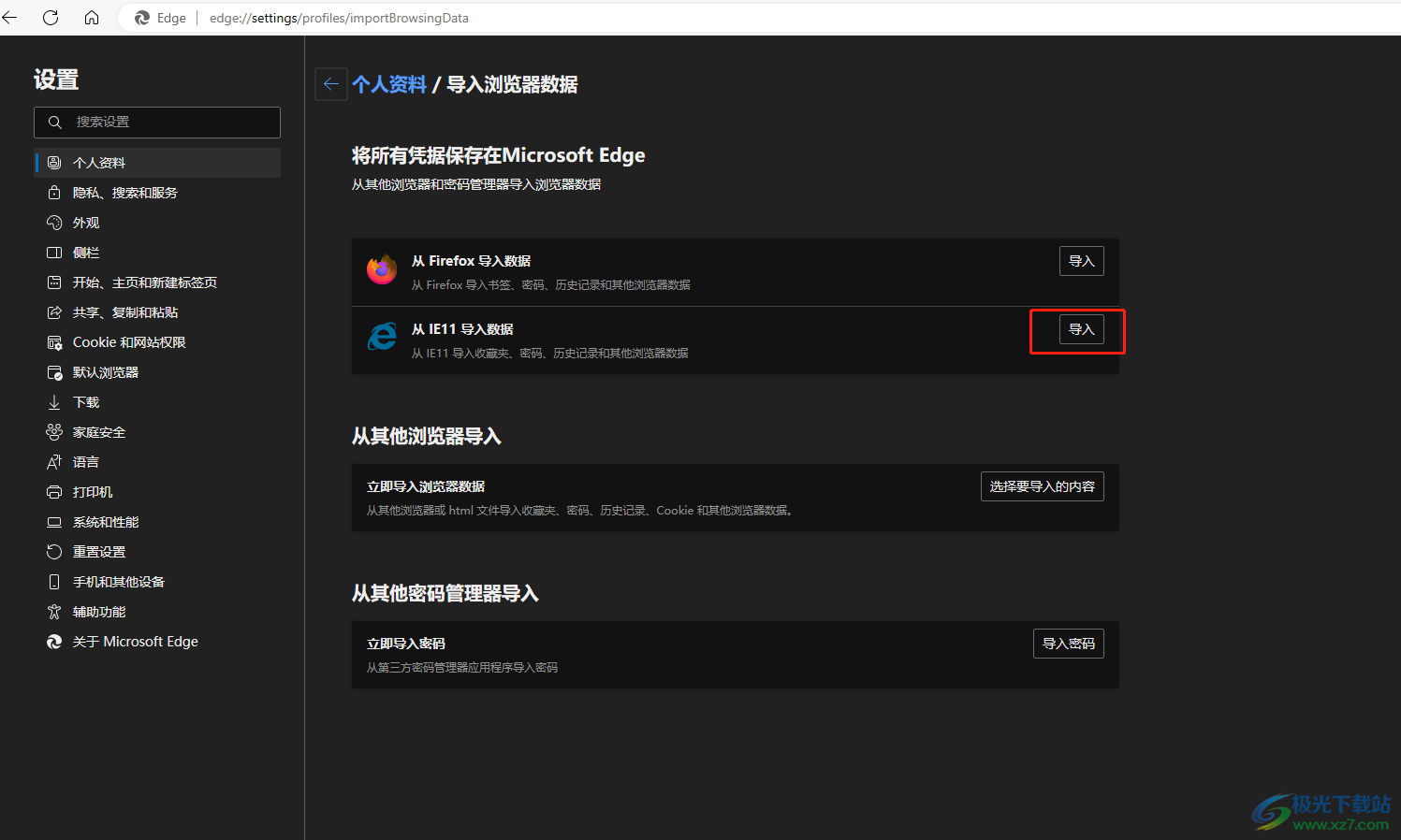Viewport: 1401px width, 840px height.
Task: Click the Edge logo in address bar
Action: pos(142,18)
